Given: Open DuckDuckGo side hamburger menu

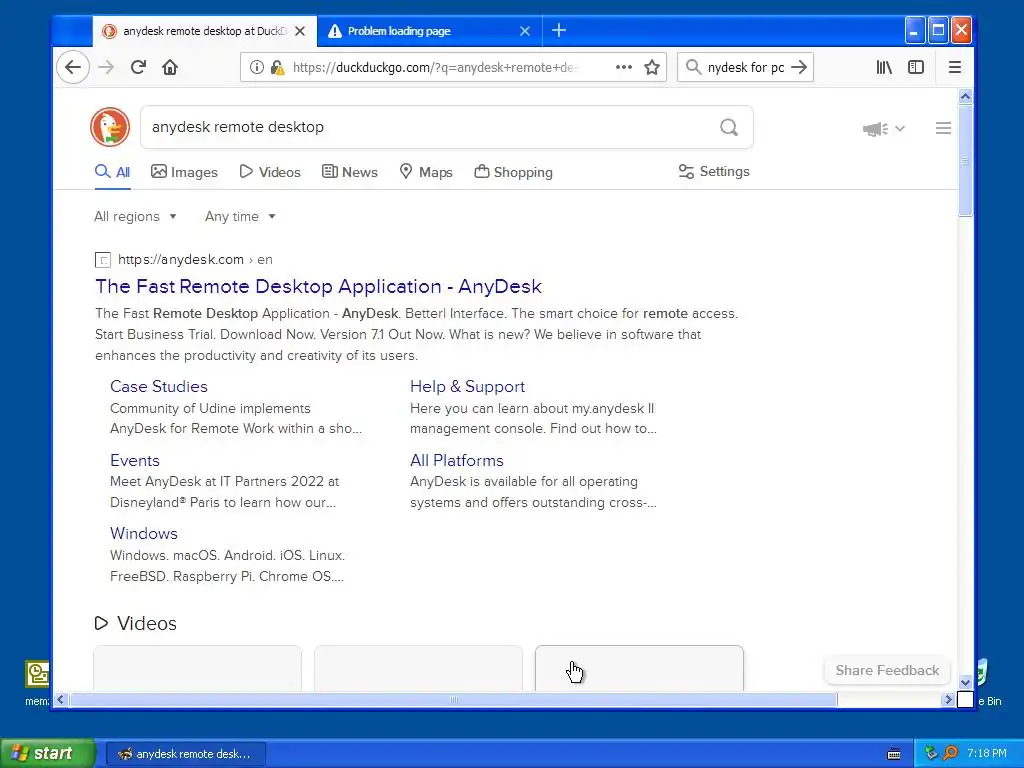Looking at the screenshot, I should click(943, 128).
